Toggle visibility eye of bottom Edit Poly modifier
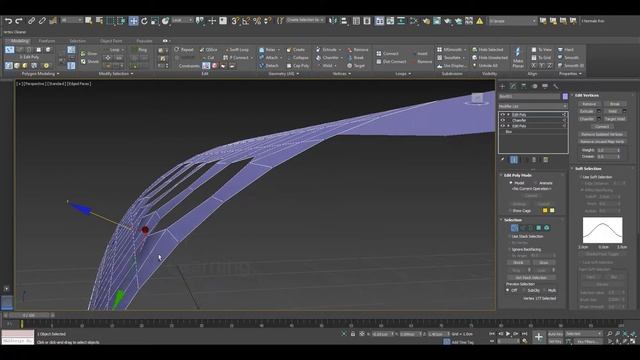The height and width of the screenshot is (360, 640). [502, 126]
